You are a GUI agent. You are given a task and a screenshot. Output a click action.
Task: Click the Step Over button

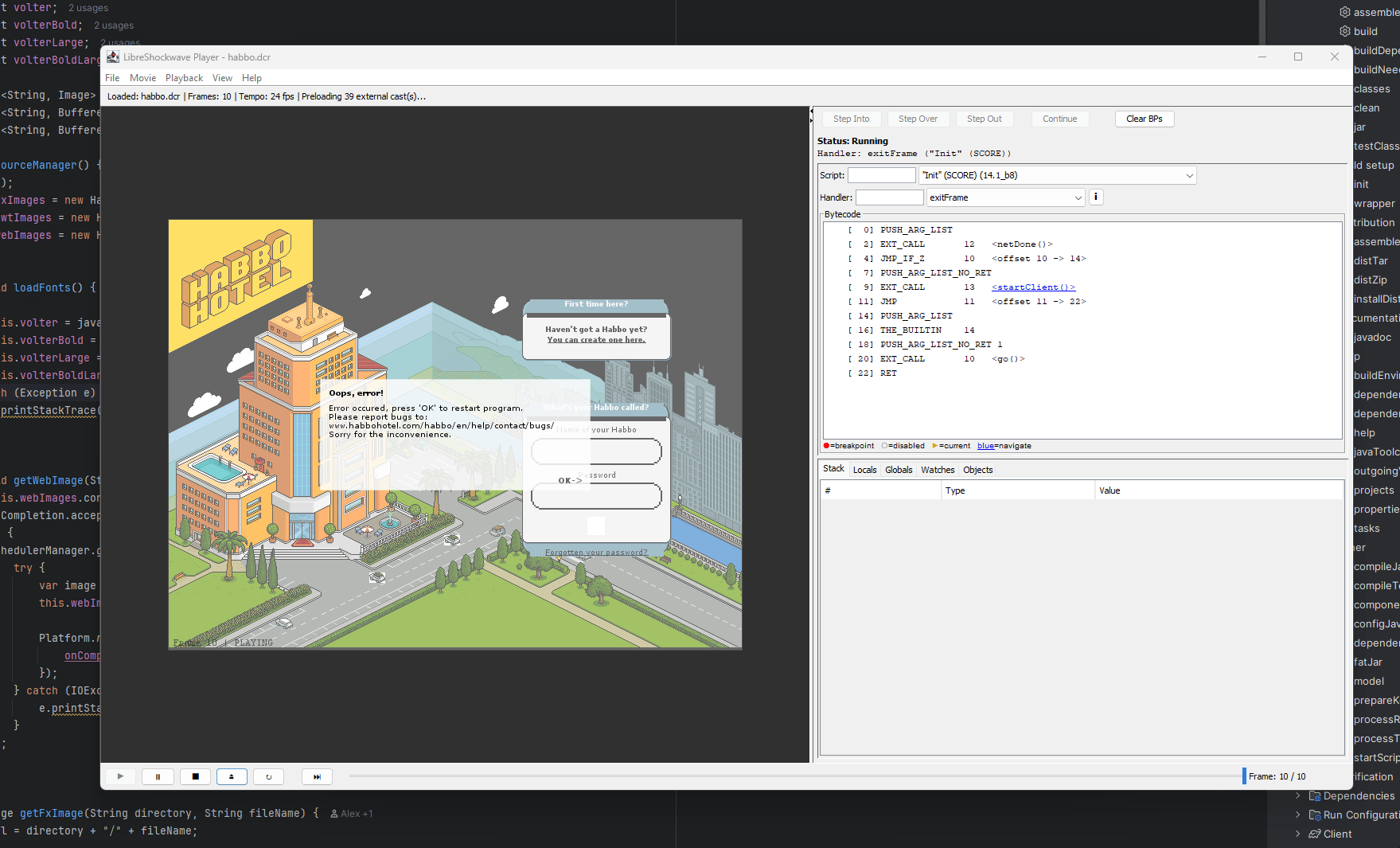[x=918, y=119]
